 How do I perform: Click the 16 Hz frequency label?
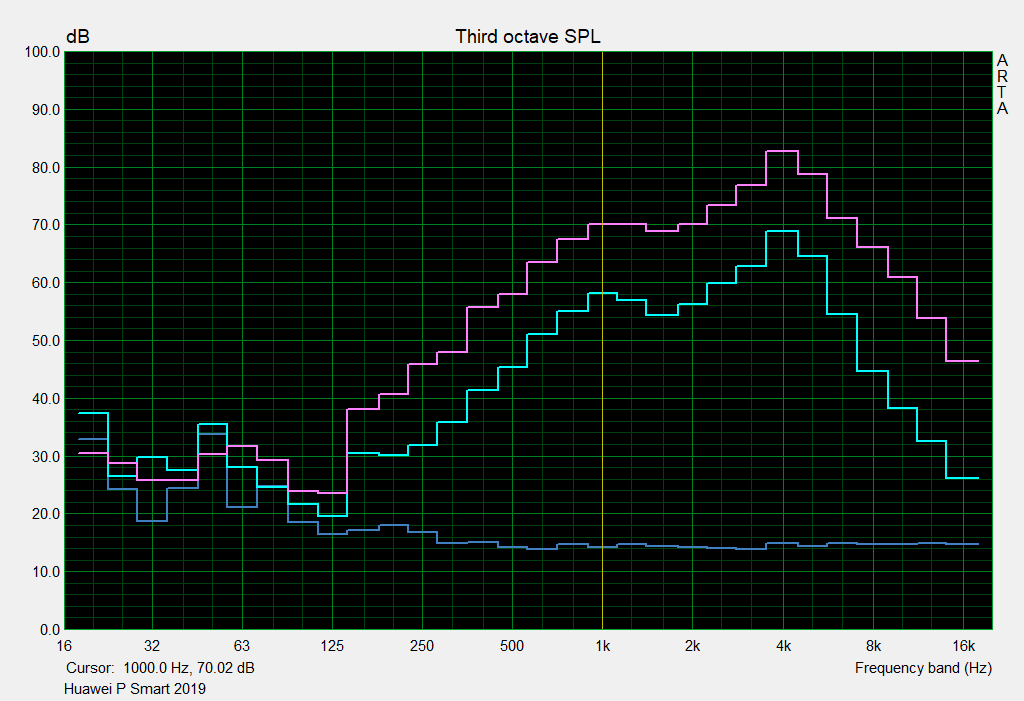pos(64,646)
